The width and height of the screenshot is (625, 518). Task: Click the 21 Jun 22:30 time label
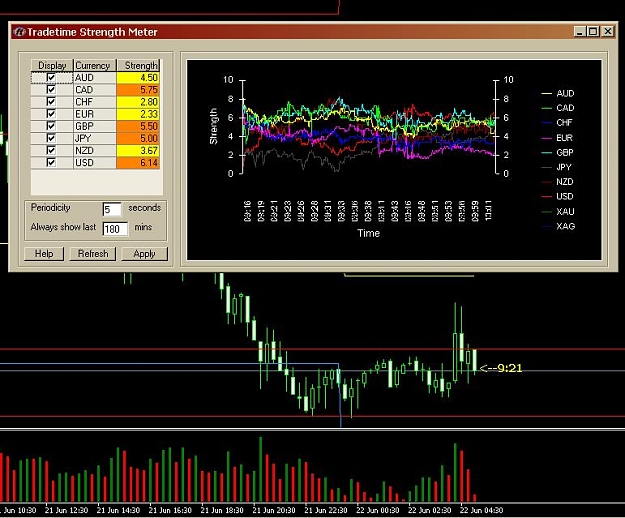click(326, 510)
